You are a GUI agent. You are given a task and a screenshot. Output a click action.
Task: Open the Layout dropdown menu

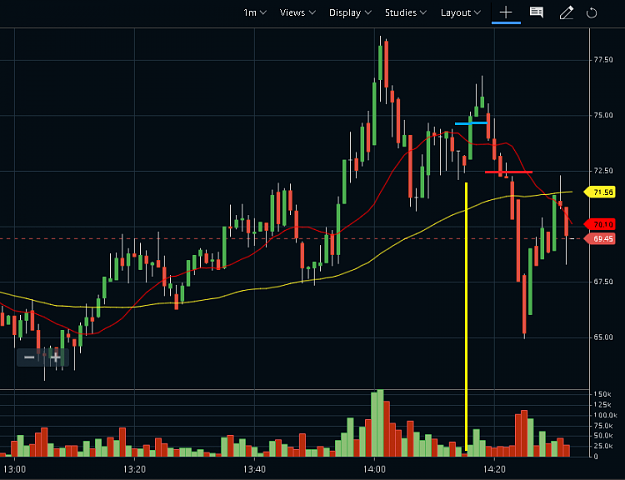(x=461, y=13)
